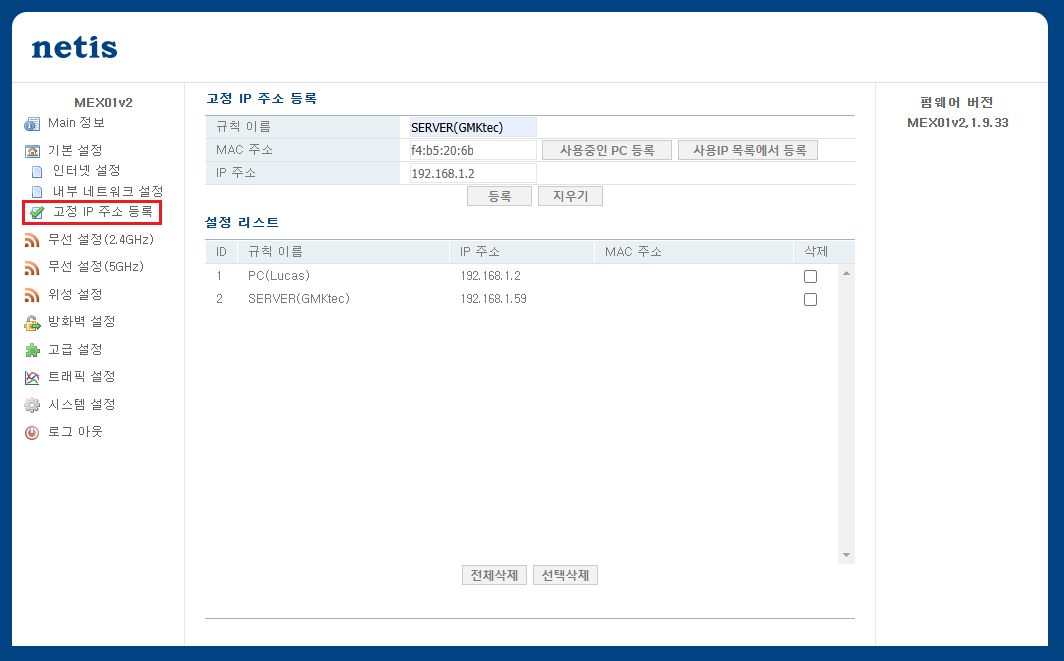Screen dimensions: 1064x661
Task: Click the 설정 리스트 heading
Action: coord(242,223)
